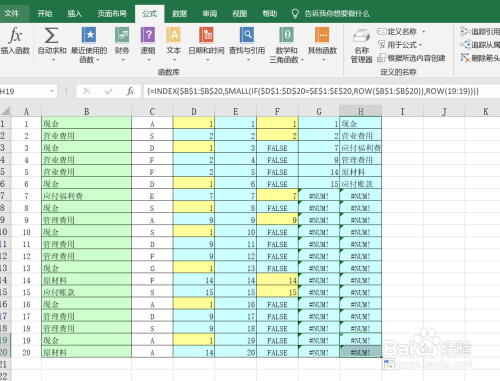Select cell H20 showing #NUM! error
The width and height of the screenshot is (500, 381).
click(x=361, y=352)
